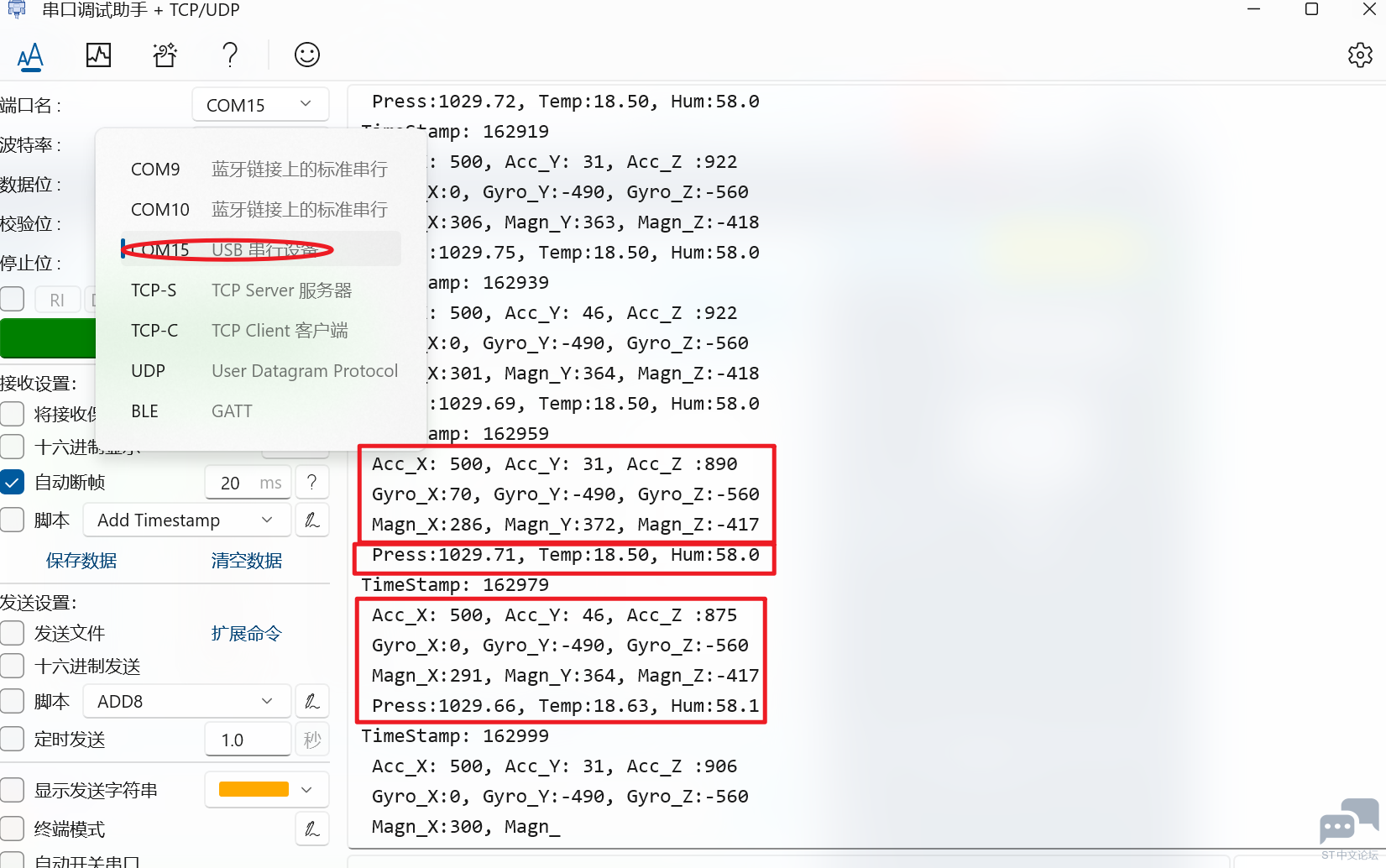The image size is (1386, 868).
Task: Enable the 定时发送 checkbox
Action: pos(13,740)
